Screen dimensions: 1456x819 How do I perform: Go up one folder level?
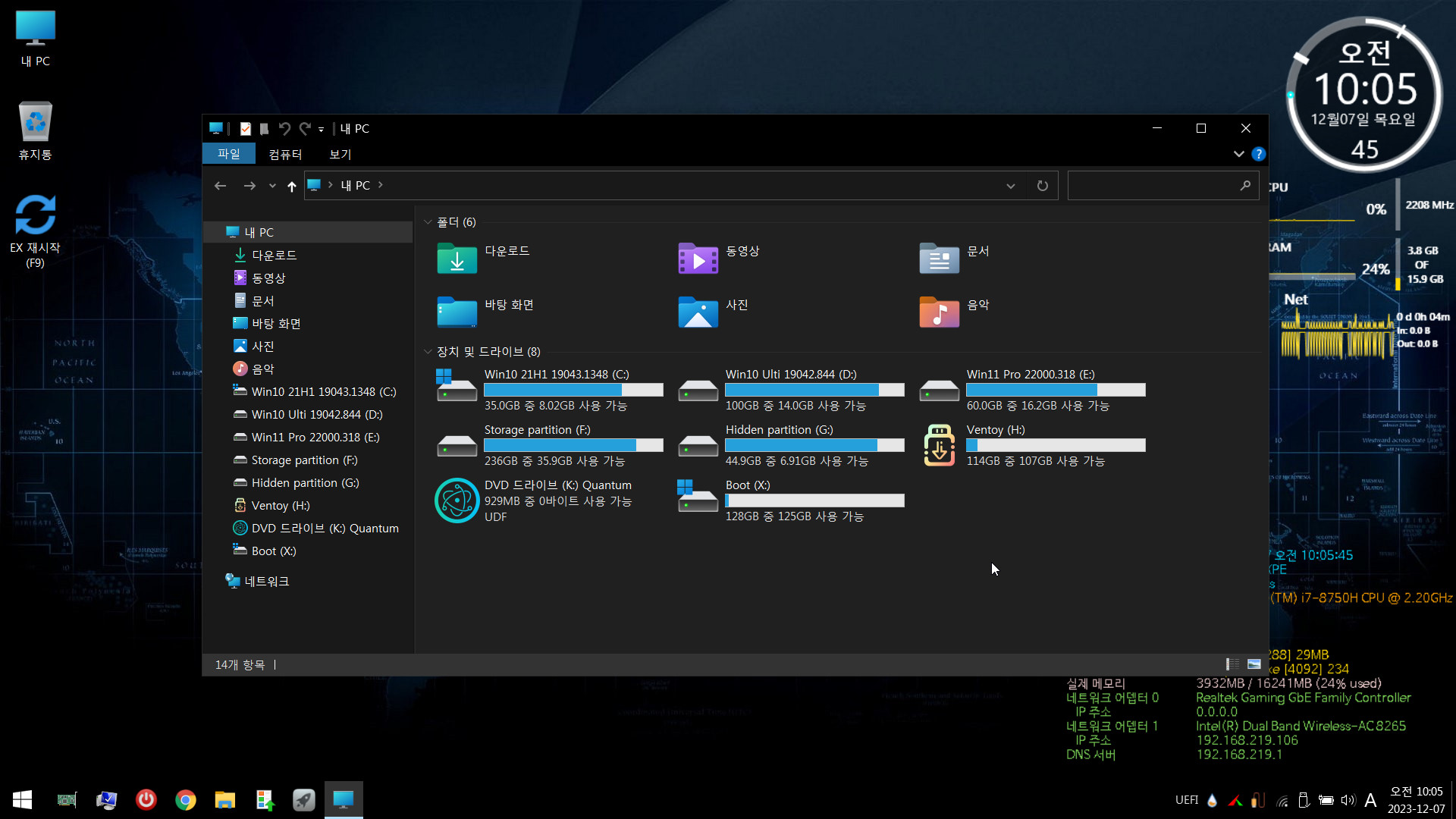292,186
